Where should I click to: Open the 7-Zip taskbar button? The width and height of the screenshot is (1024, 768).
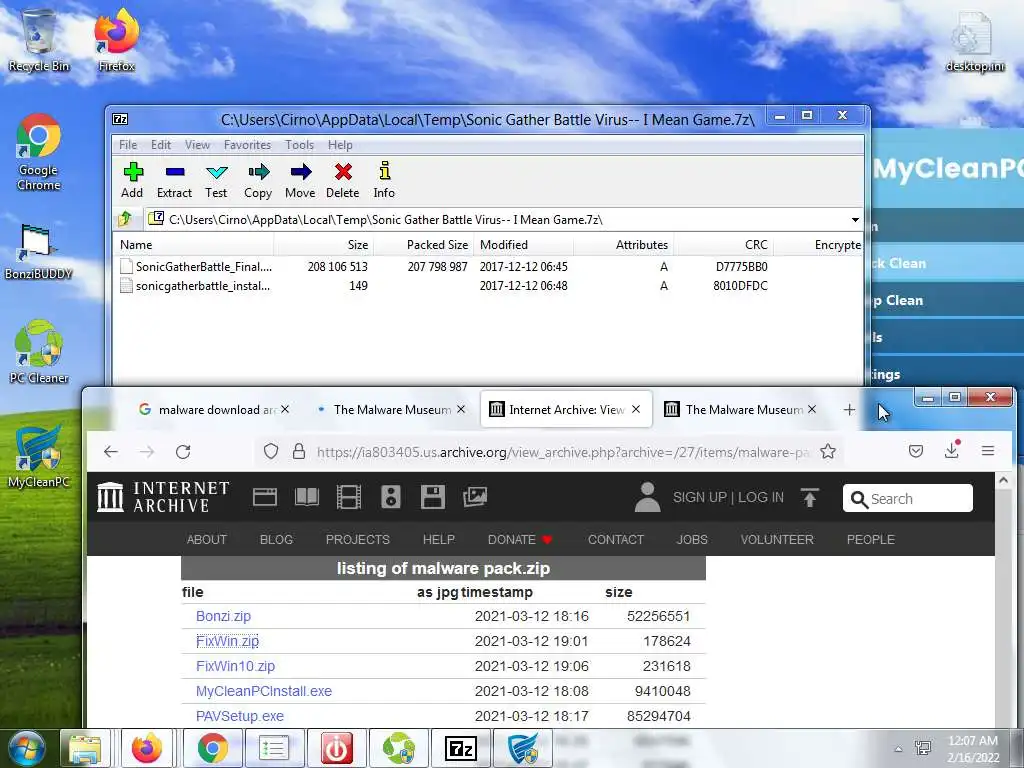(460, 748)
